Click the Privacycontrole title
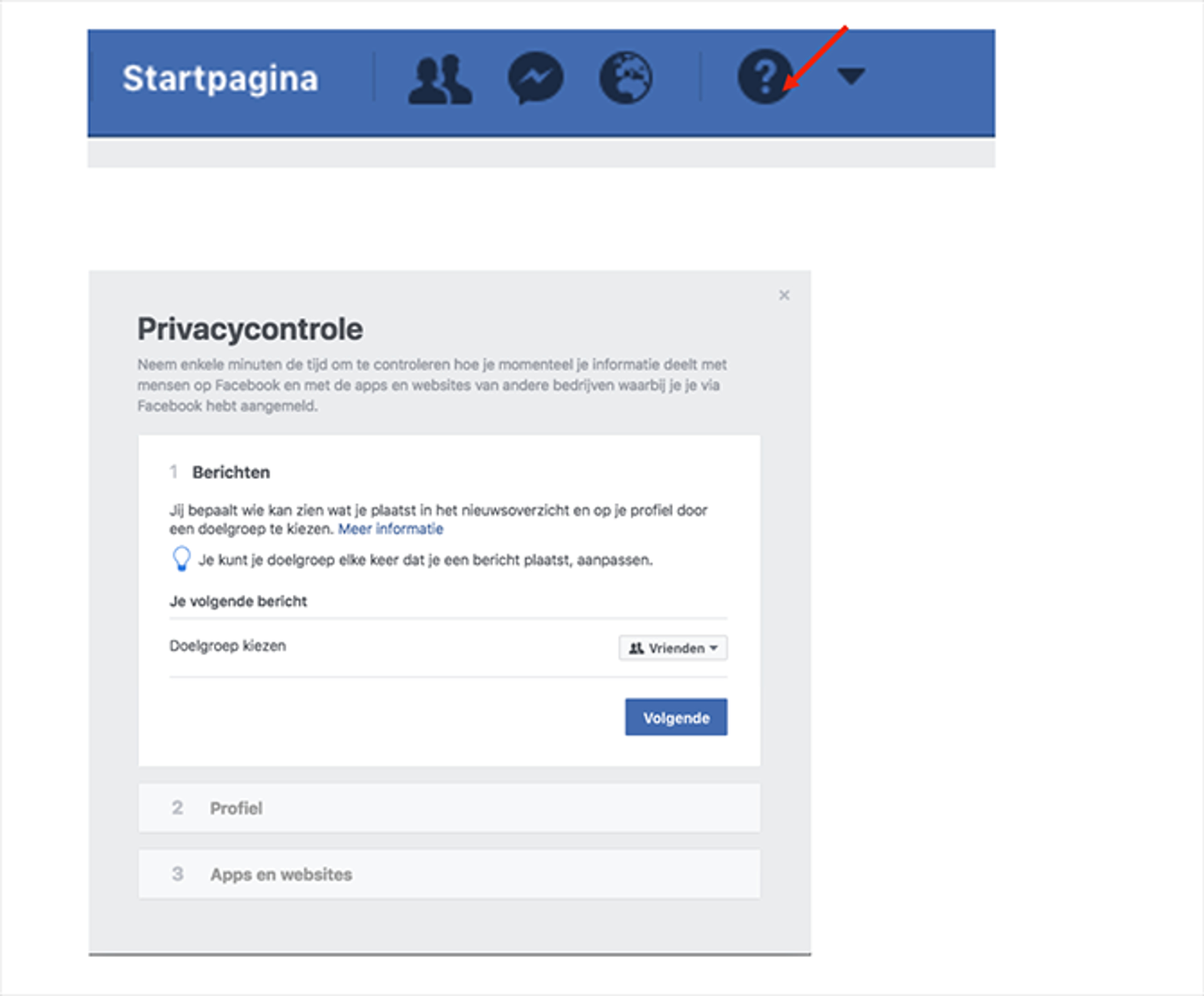1204x996 pixels. point(250,329)
